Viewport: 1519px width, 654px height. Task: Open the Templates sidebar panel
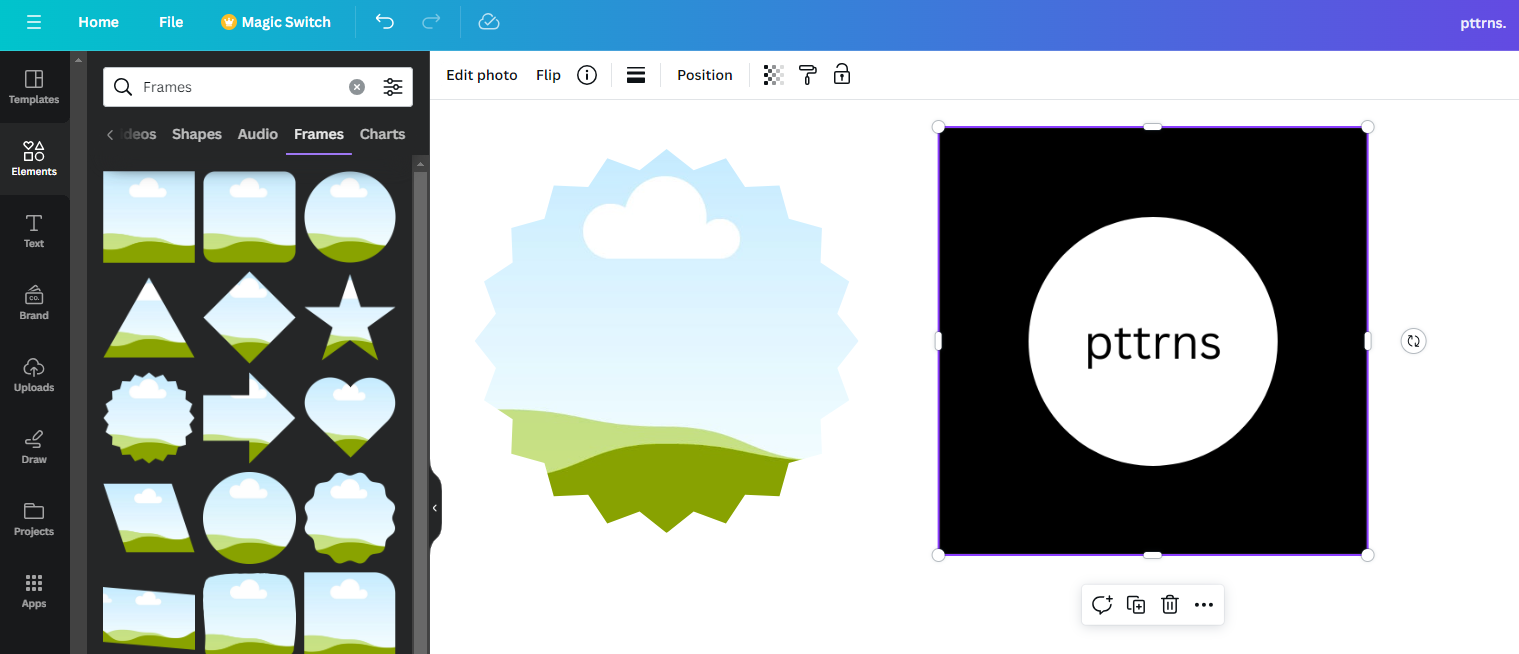[x=34, y=87]
